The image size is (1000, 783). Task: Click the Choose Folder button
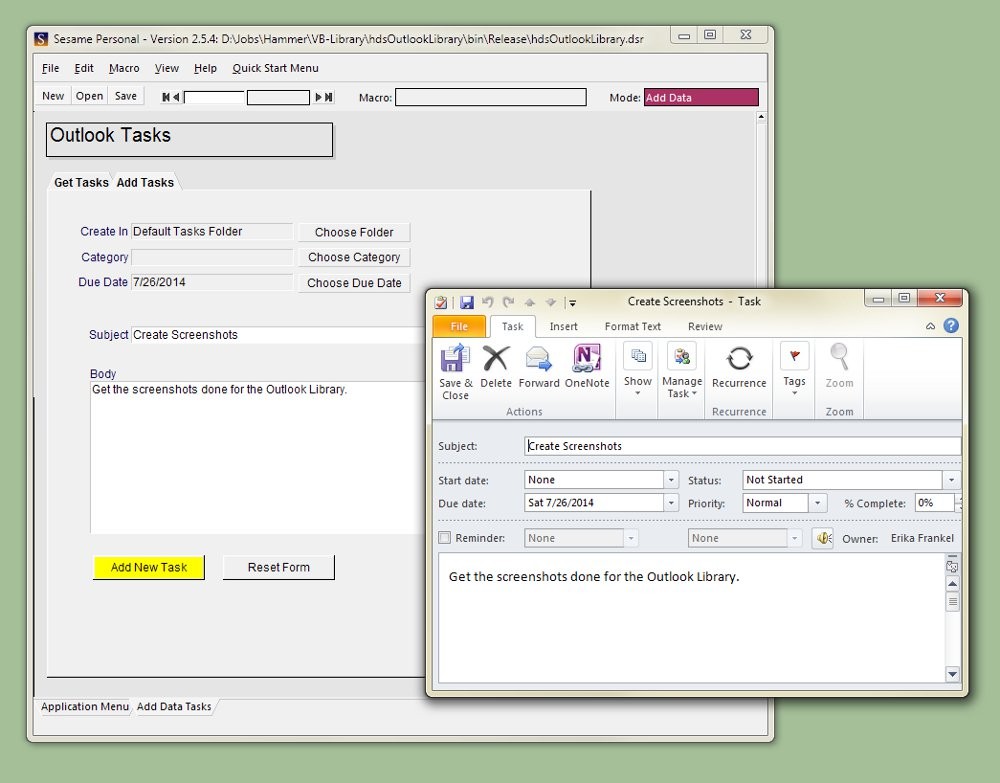[x=354, y=232]
